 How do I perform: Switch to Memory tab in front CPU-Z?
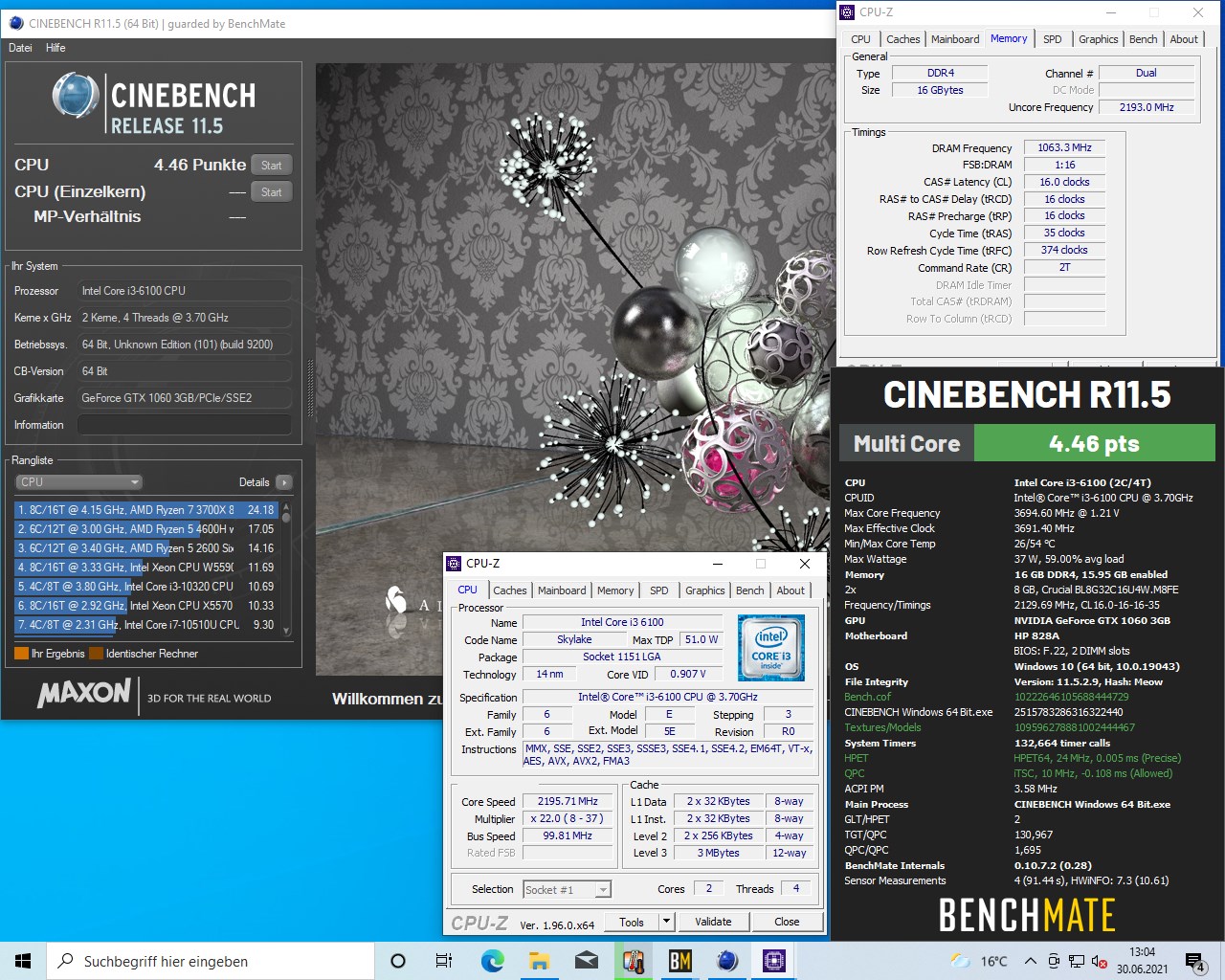[615, 590]
